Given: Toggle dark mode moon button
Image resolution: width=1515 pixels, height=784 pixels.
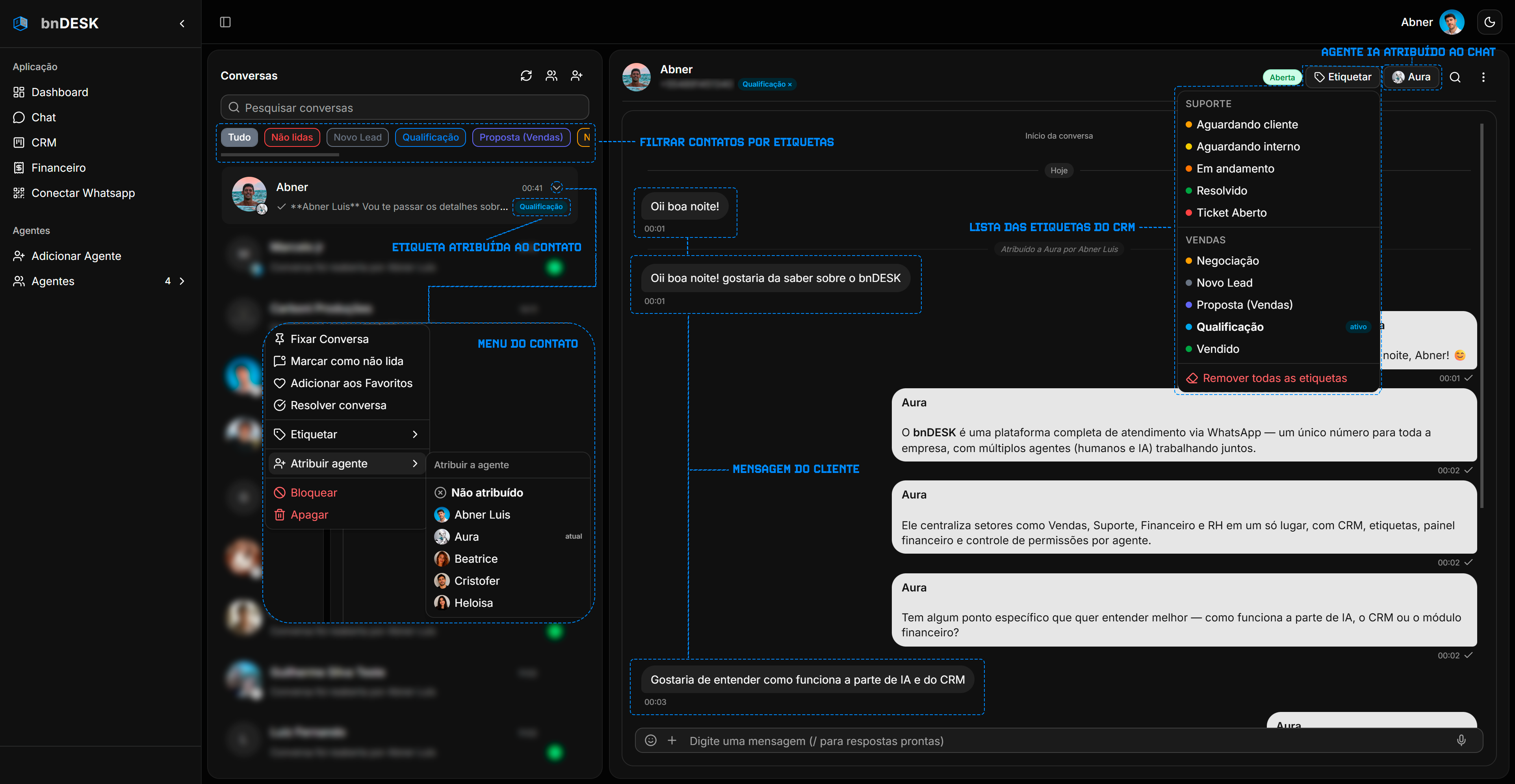Looking at the screenshot, I should coord(1489,22).
